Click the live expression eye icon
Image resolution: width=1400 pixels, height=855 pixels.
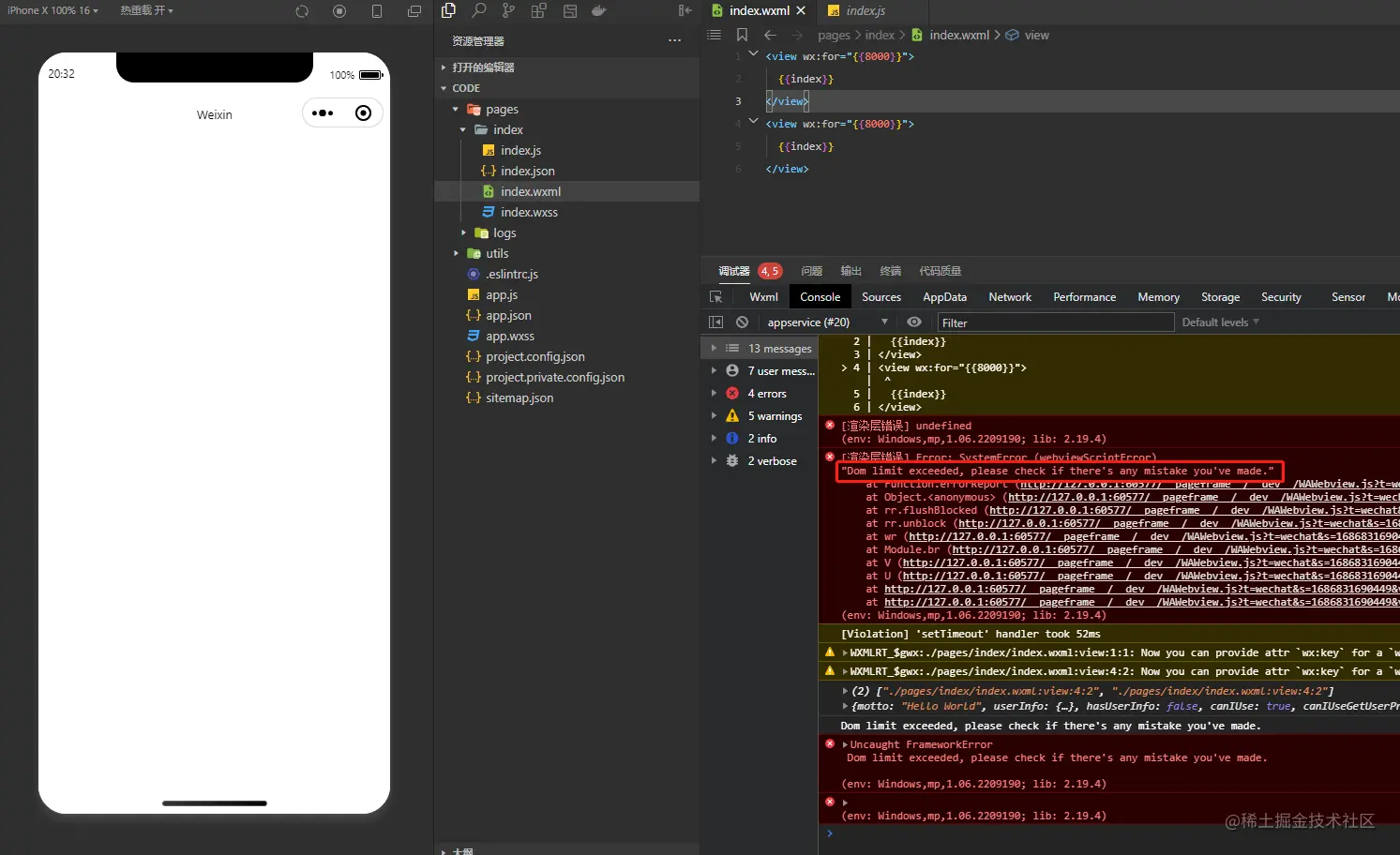coord(914,322)
